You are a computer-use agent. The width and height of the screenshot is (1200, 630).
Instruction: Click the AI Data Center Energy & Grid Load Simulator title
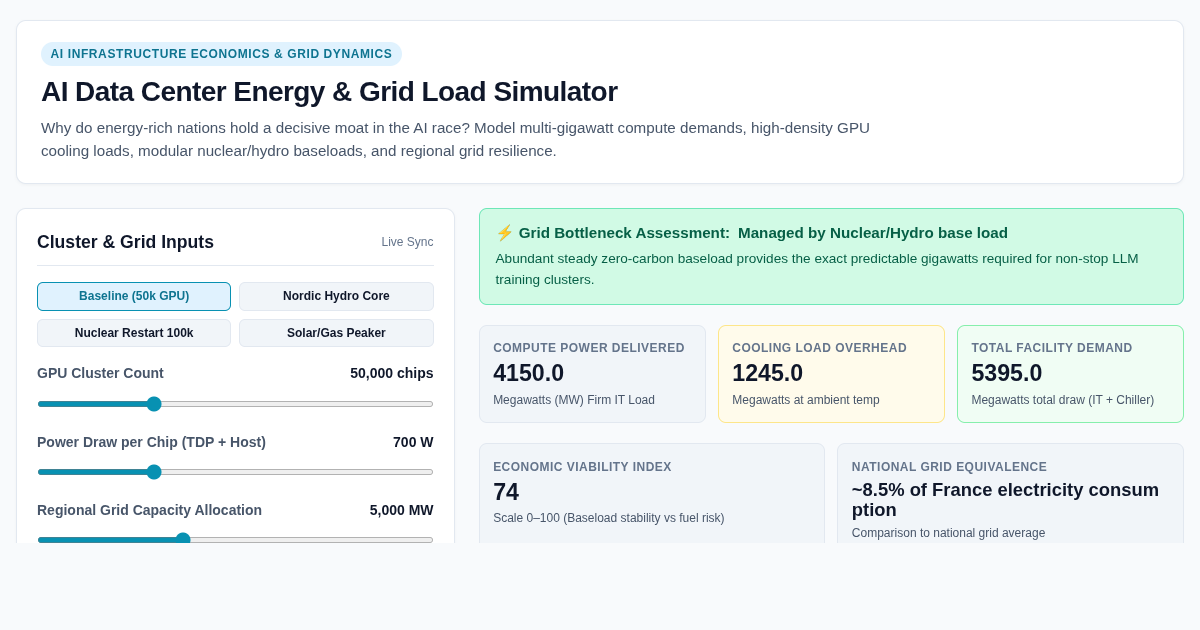[329, 92]
